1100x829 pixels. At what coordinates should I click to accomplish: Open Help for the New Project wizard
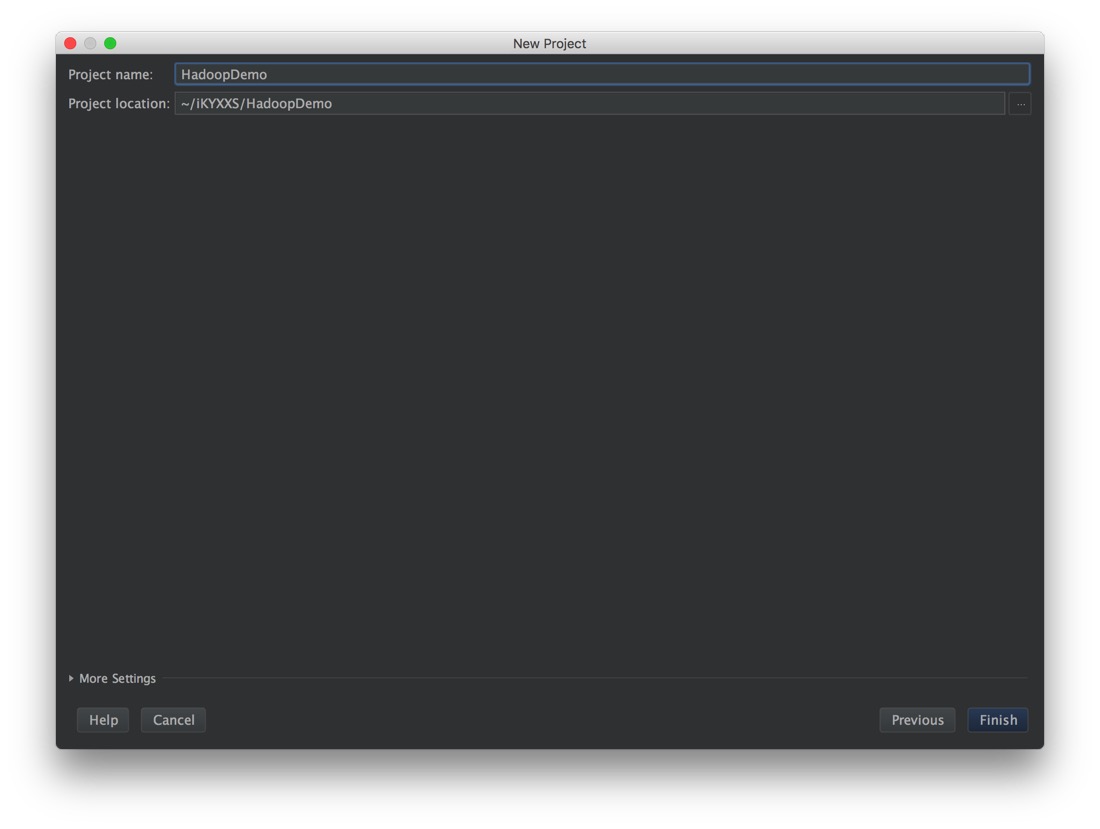click(103, 720)
